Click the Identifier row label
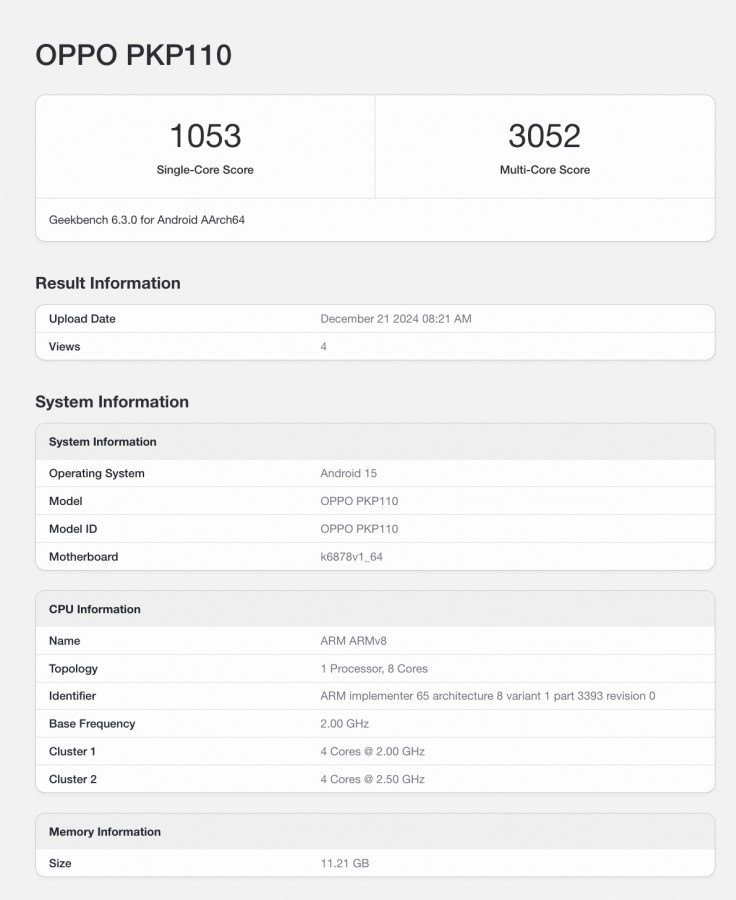This screenshot has width=736, height=900. point(72,696)
